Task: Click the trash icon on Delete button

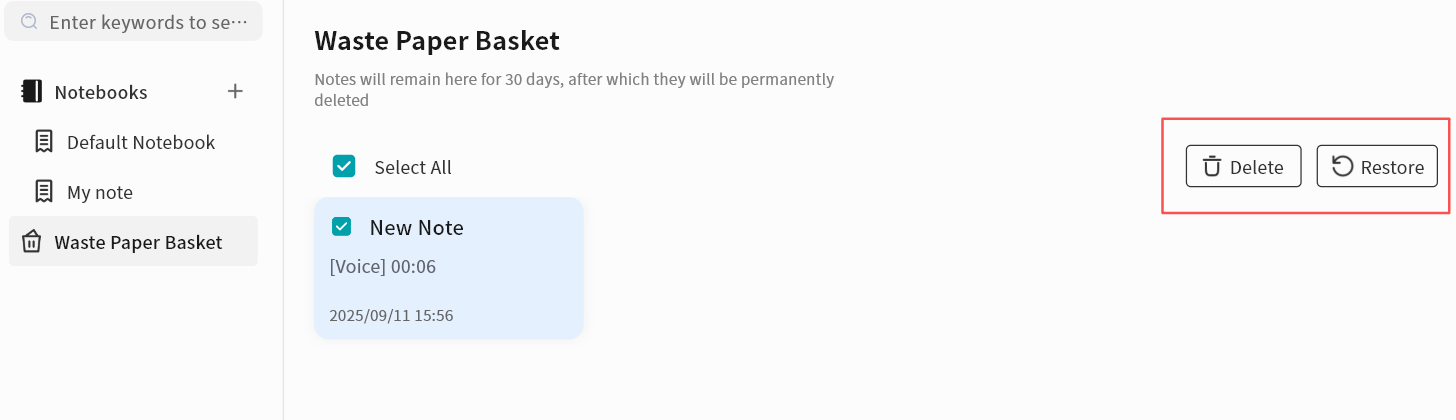Action: (1212, 167)
